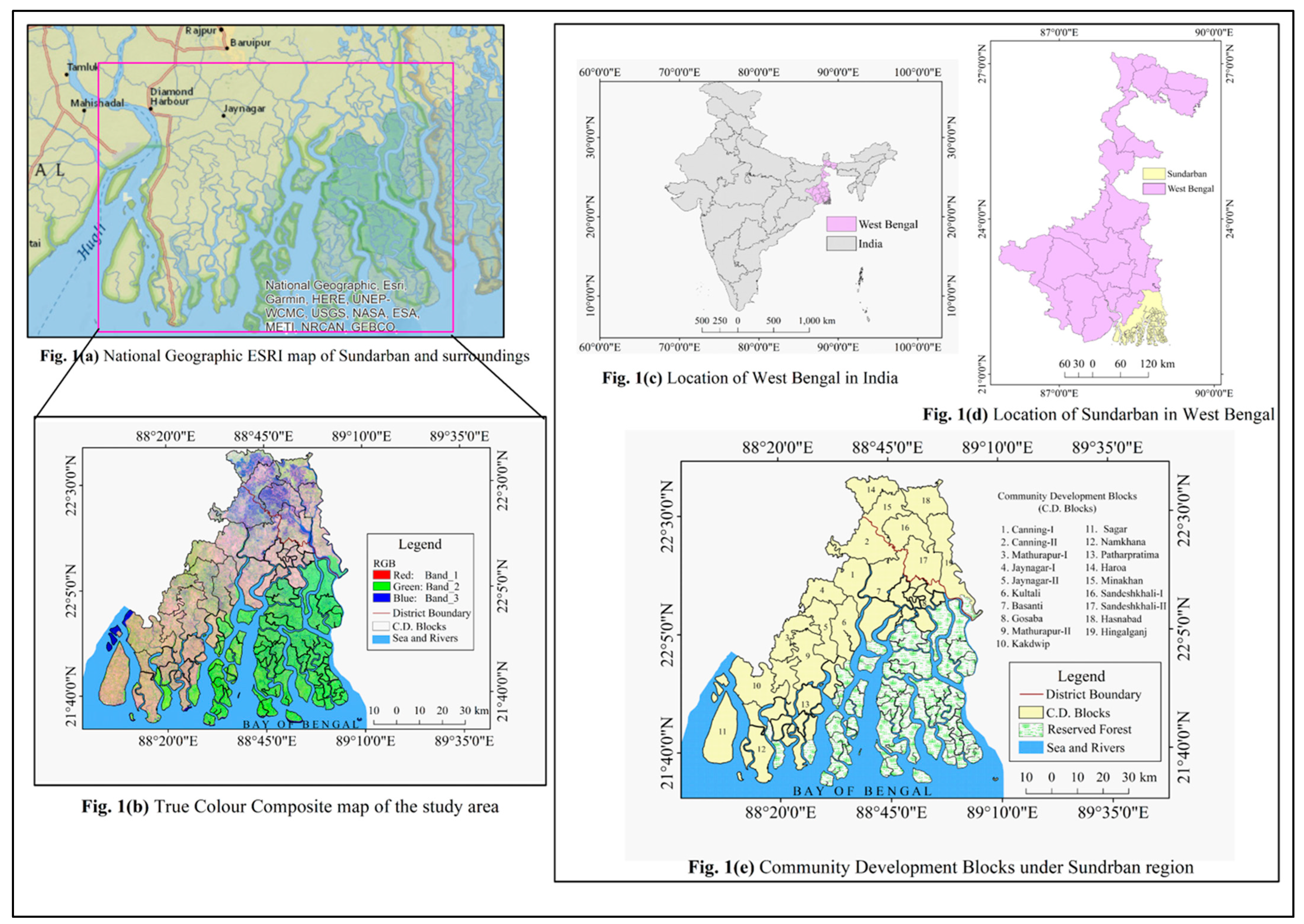
Task: Click the BAY OF BENGAL label in Fig. 1(e)
Action: tap(862, 791)
